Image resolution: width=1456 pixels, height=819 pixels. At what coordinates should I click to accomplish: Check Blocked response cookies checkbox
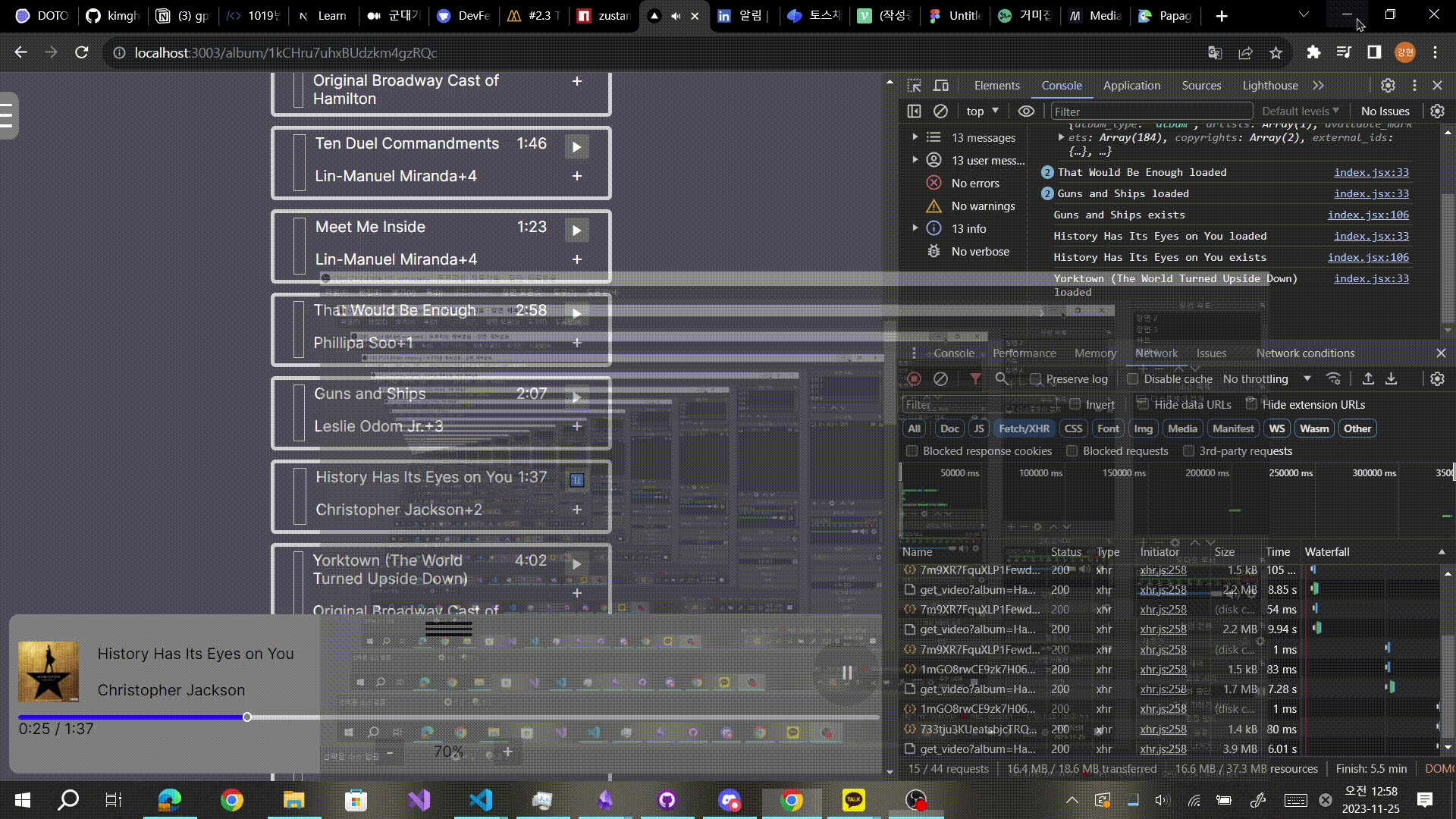pyautogui.click(x=912, y=451)
